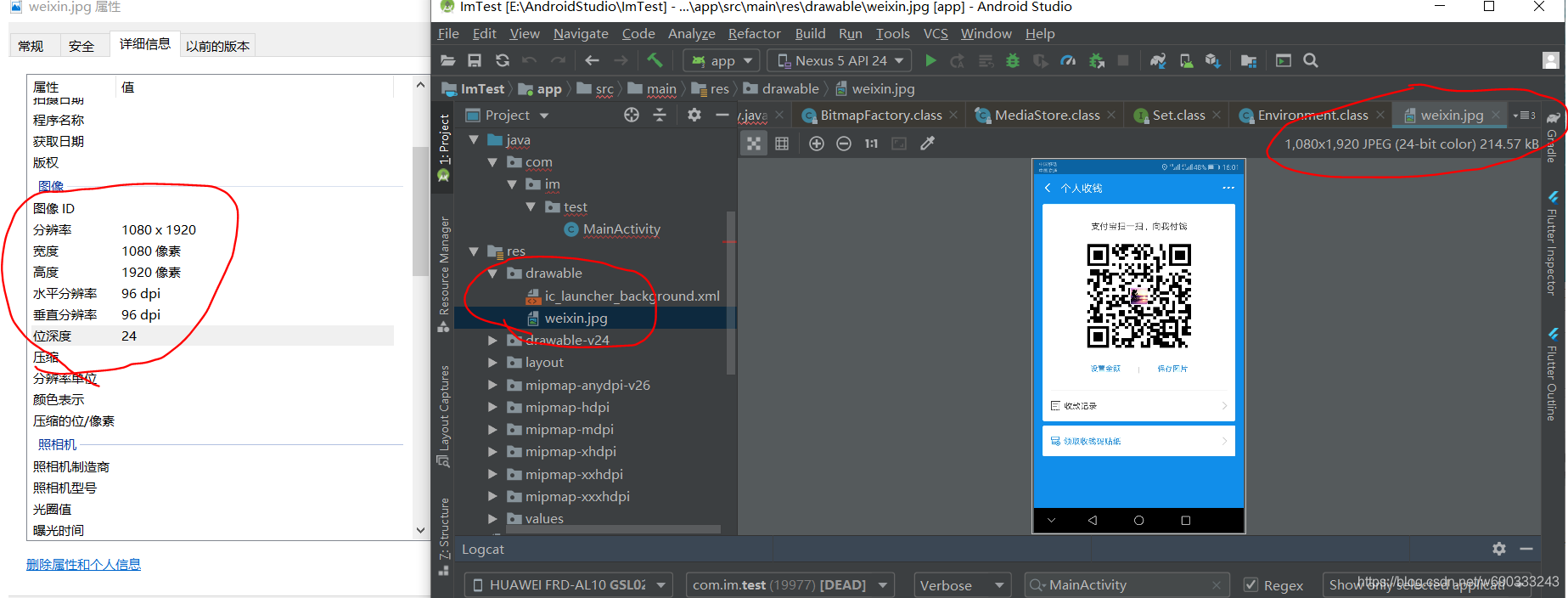Start debugging with the green bug icon
This screenshot has height=598, width=1568.
(1012, 60)
